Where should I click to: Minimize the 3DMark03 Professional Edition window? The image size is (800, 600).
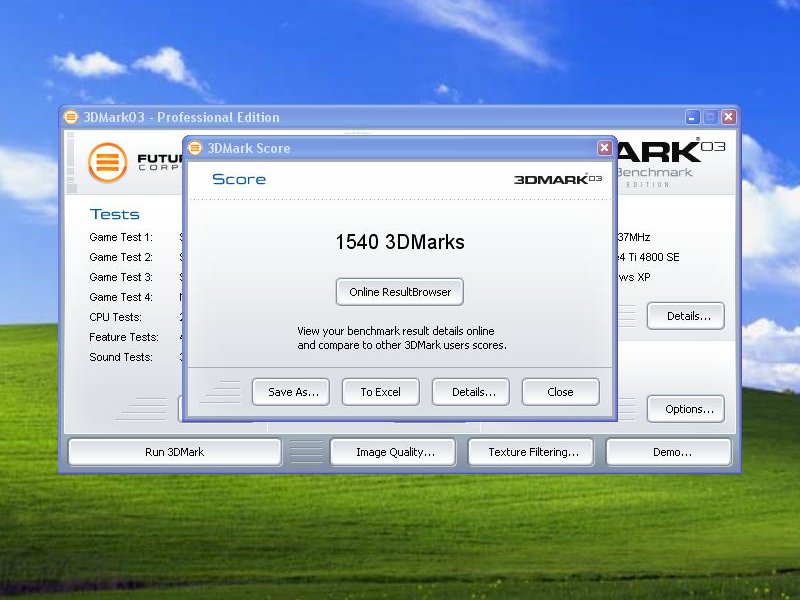coord(692,117)
